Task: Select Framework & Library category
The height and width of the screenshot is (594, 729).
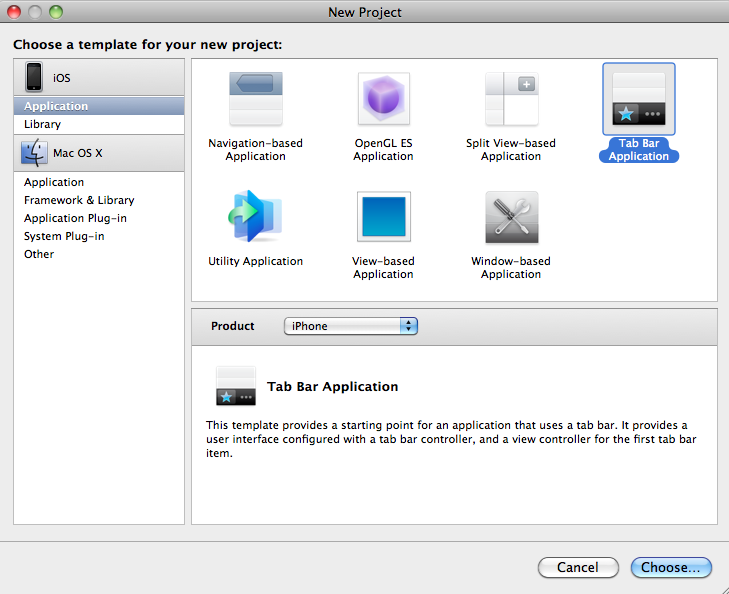Action: pos(99,200)
